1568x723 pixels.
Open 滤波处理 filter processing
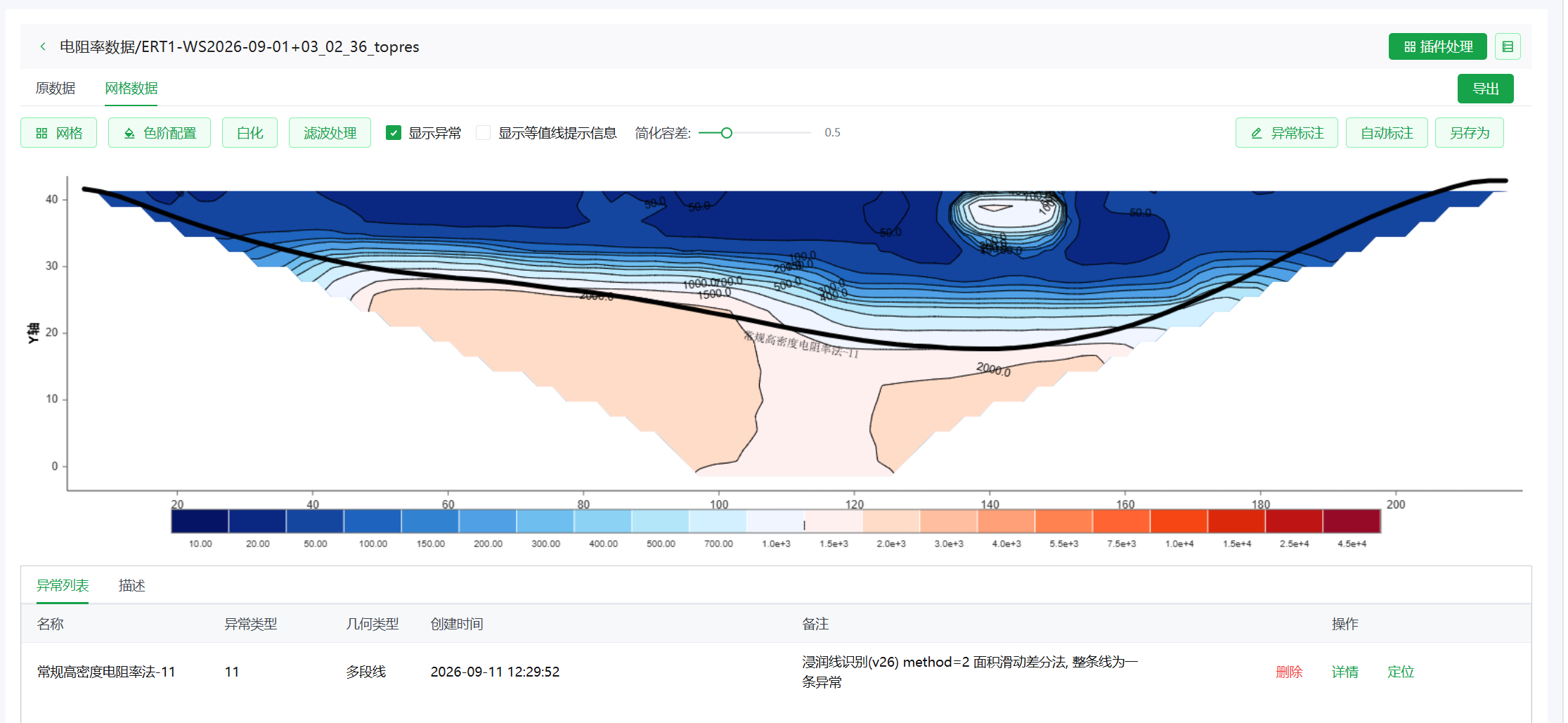click(x=330, y=133)
